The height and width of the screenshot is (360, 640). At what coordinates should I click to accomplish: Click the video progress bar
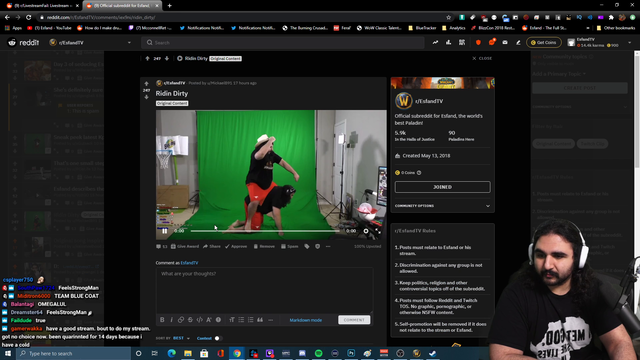[x=265, y=231]
